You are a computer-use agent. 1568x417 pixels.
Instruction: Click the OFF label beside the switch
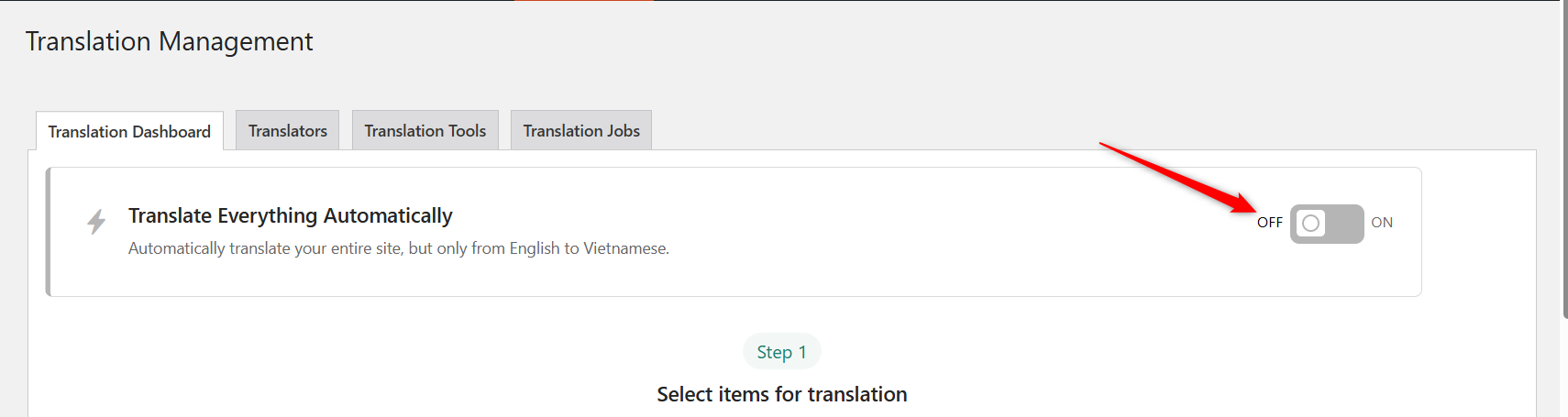pos(1270,223)
